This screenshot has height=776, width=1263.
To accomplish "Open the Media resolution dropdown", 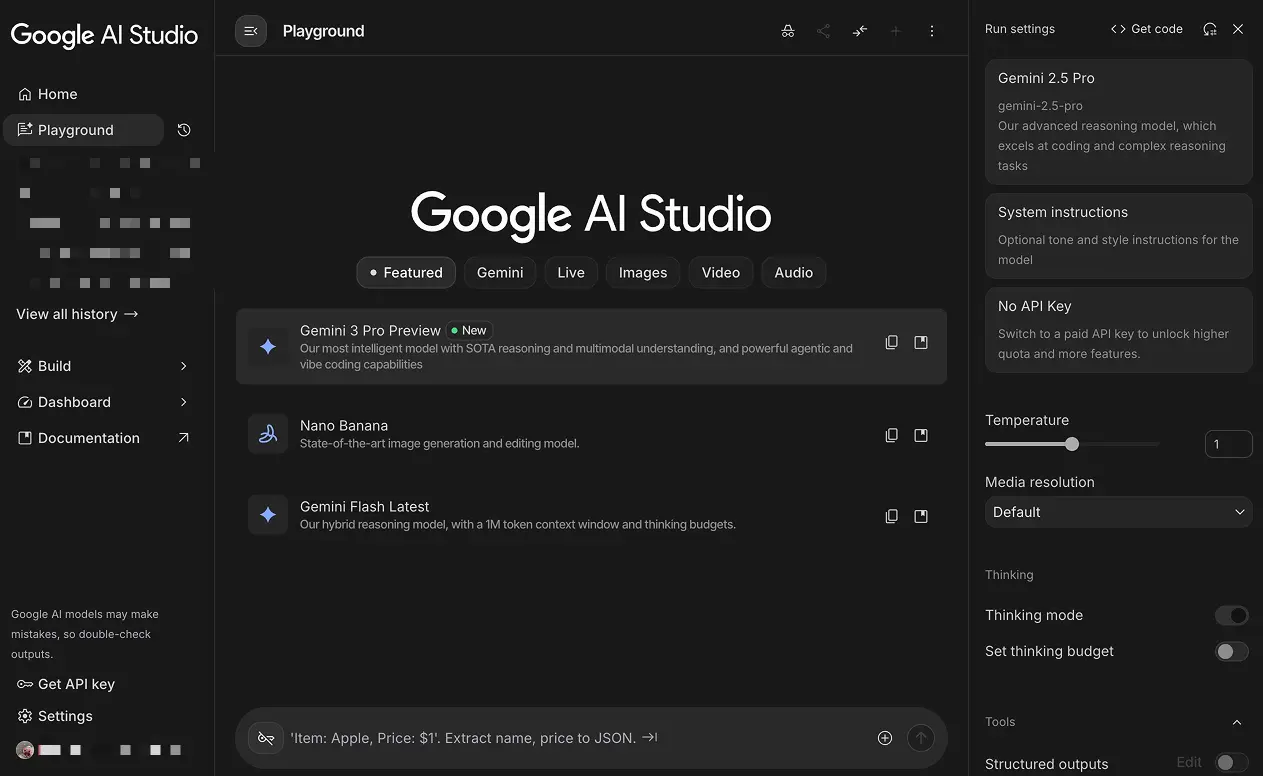I will click(x=1117, y=511).
